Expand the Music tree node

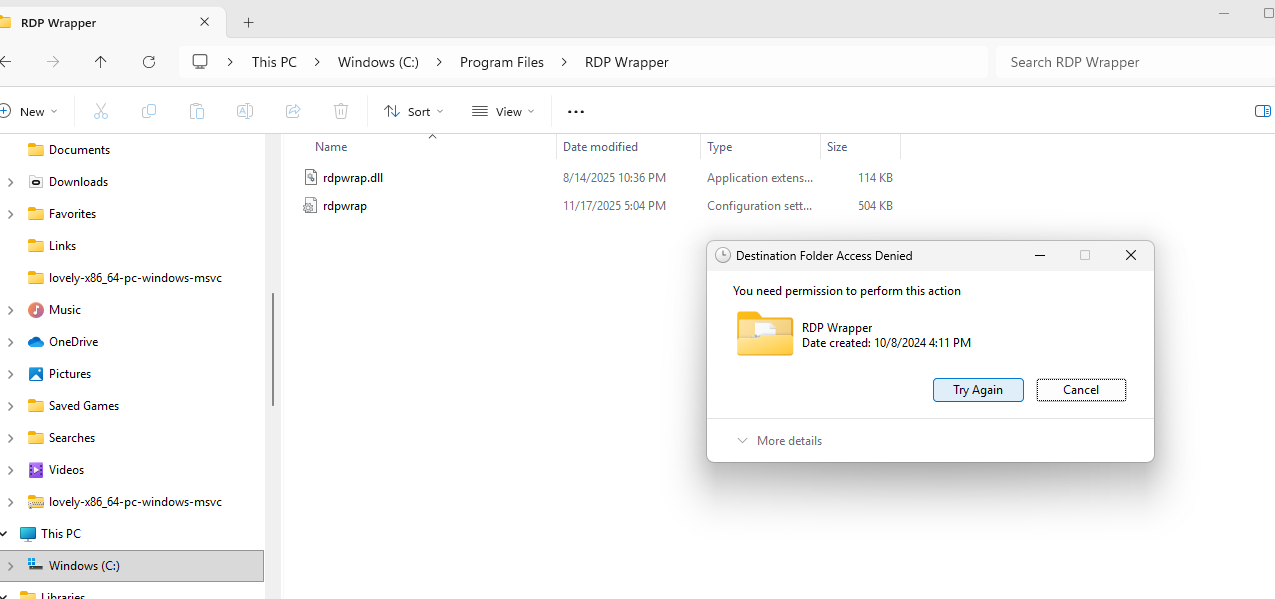10,310
